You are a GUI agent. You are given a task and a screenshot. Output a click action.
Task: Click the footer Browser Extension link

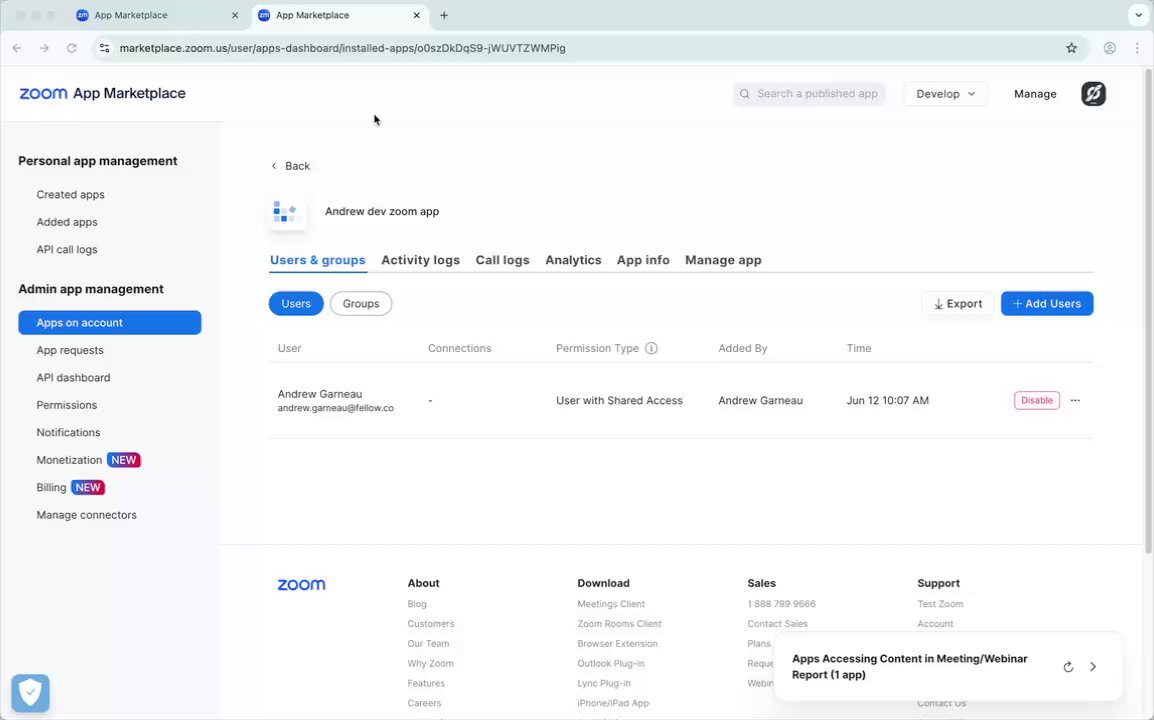pos(617,643)
